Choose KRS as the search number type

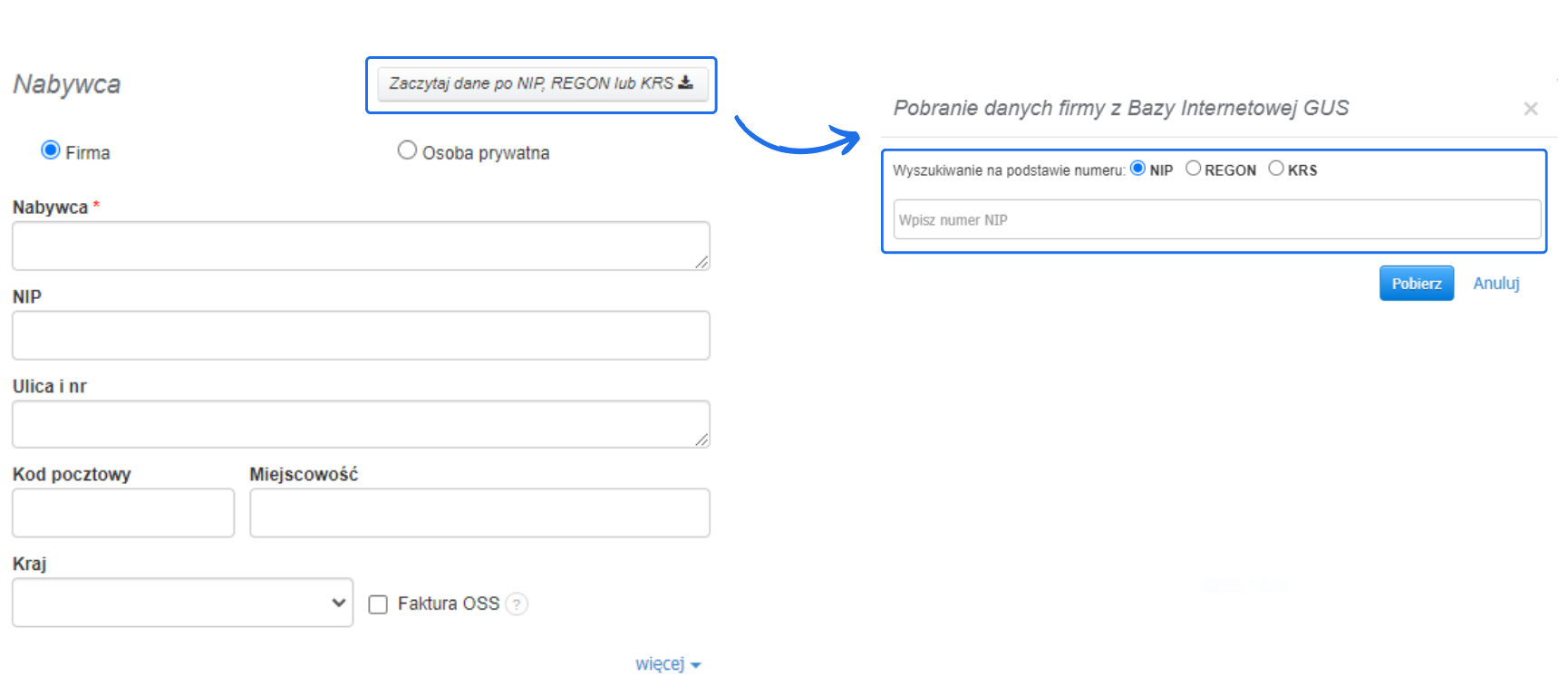coord(1276,169)
